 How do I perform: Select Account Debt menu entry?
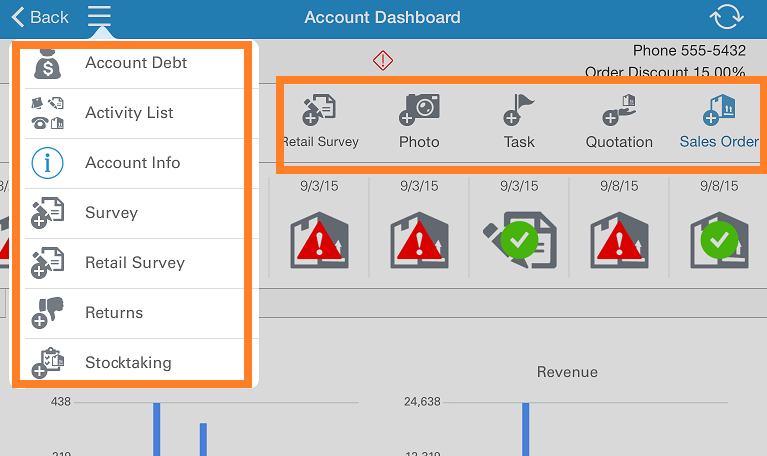click(x=135, y=63)
